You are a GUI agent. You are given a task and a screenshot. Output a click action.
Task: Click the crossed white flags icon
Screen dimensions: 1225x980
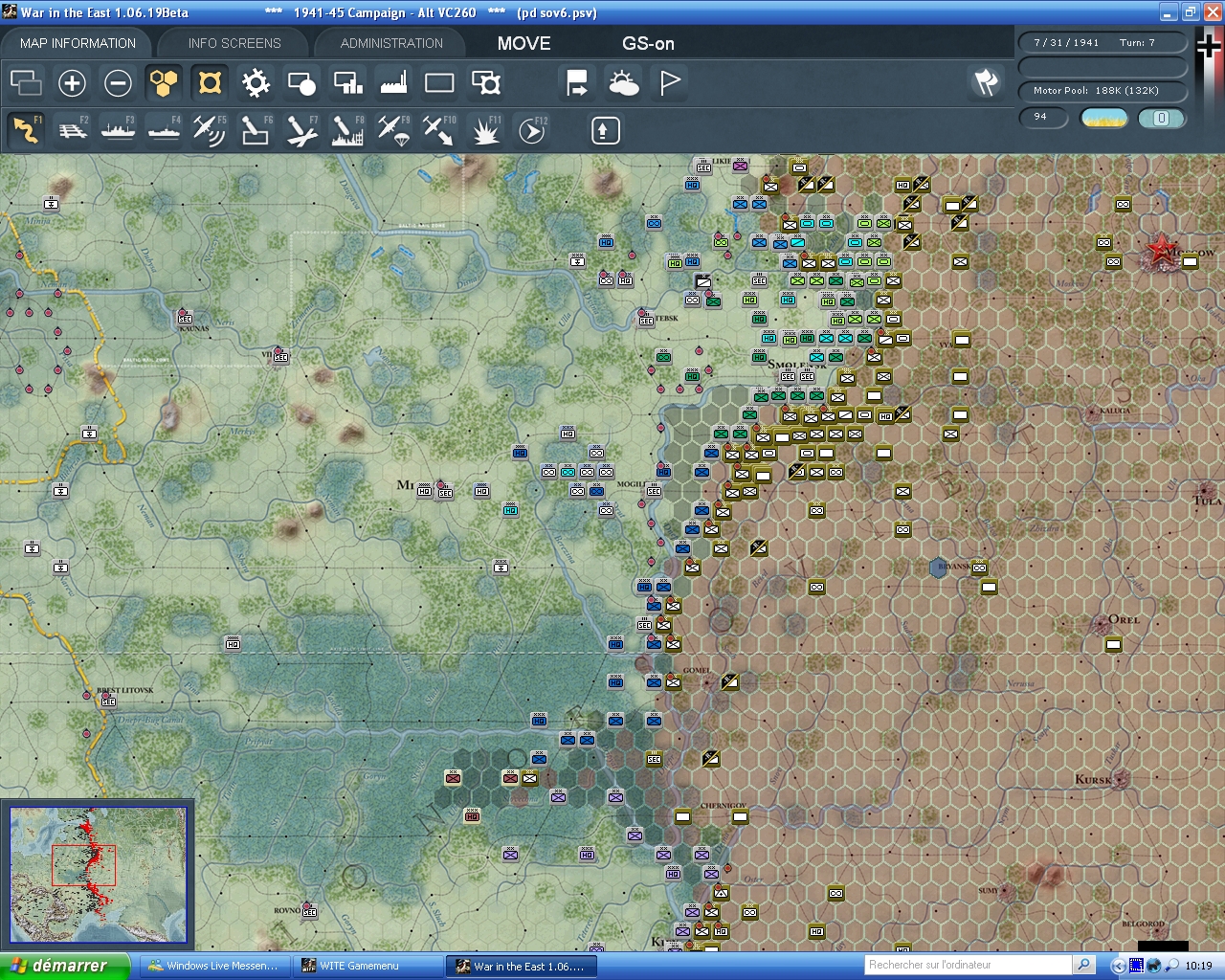986,83
